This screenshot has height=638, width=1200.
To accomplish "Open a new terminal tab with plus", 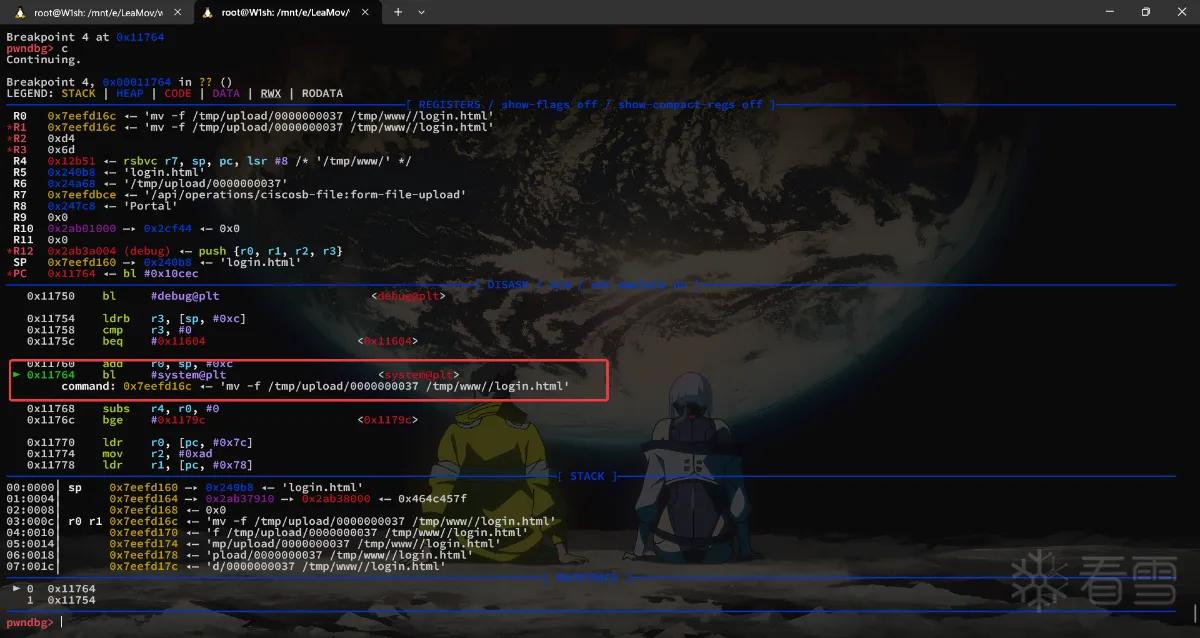I will [x=397, y=12].
